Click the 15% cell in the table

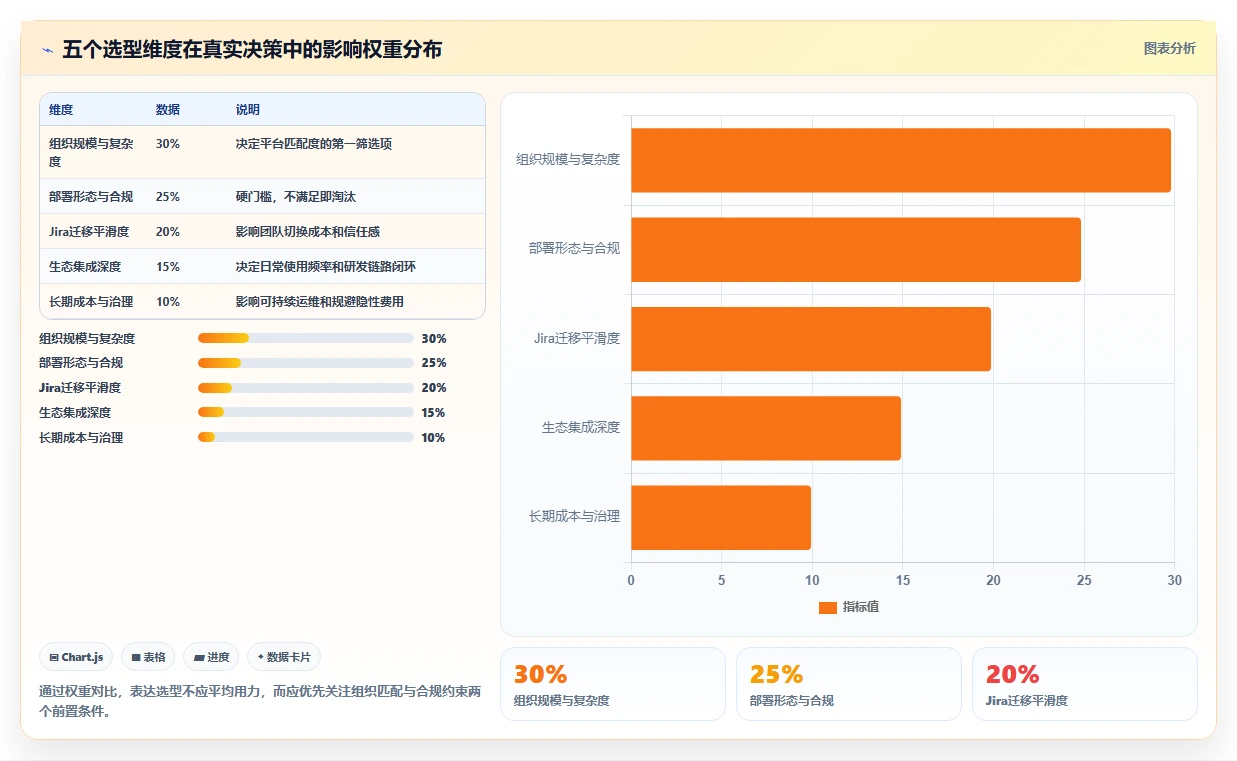(x=168, y=267)
